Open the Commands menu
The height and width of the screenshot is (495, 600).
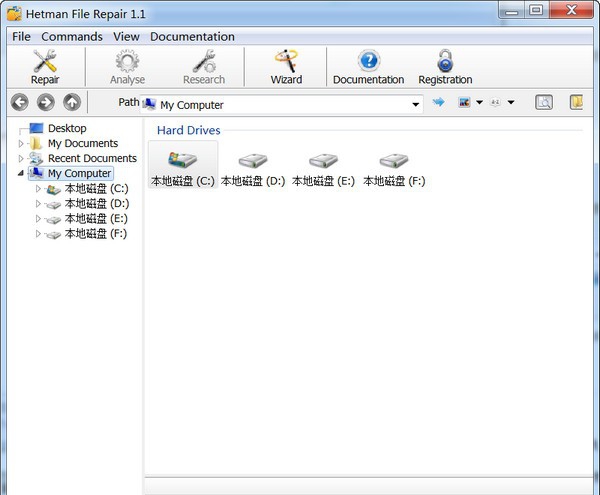coord(72,37)
